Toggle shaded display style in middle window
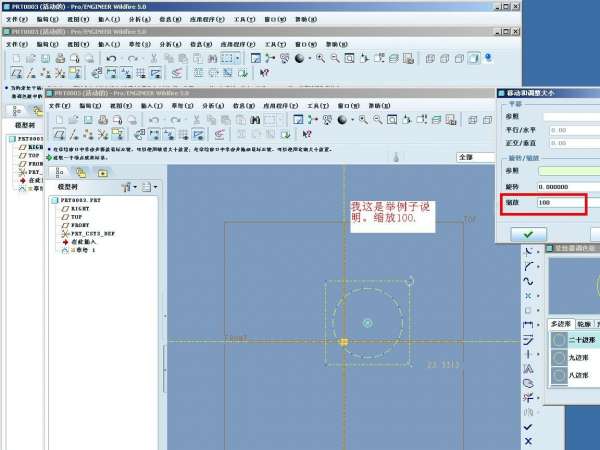The height and width of the screenshot is (450, 600). click(474, 58)
